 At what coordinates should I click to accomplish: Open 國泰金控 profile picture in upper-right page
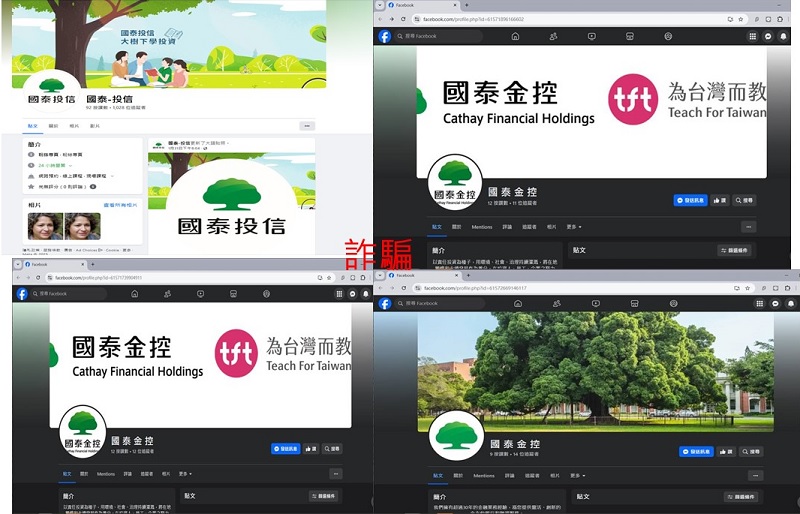click(x=455, y=182)
